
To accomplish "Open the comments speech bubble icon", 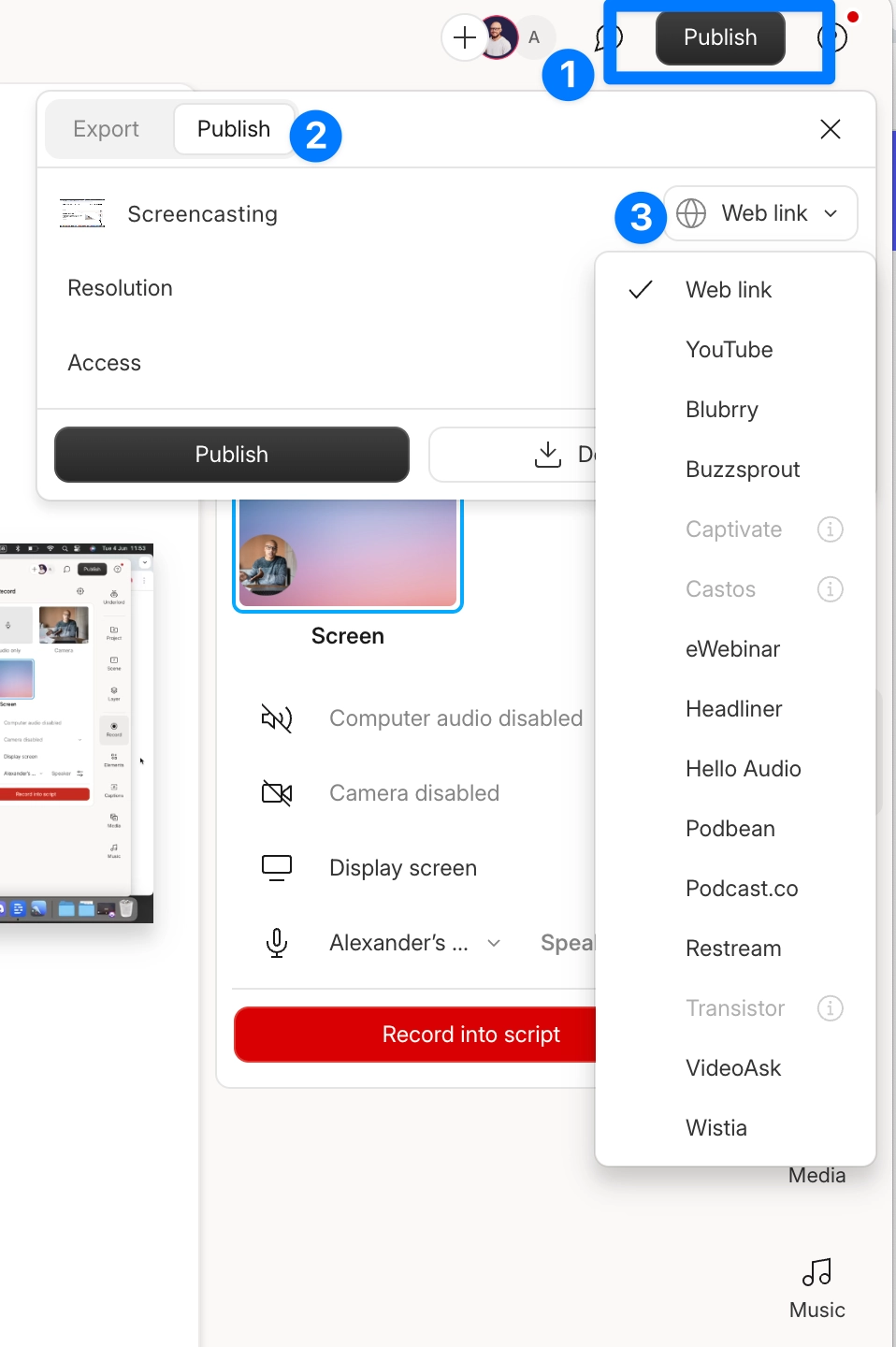I will coord(609,38).
